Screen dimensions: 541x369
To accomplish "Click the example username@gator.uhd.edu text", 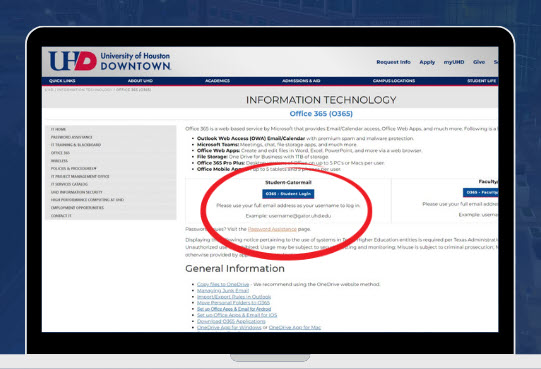I will point(288,216).
